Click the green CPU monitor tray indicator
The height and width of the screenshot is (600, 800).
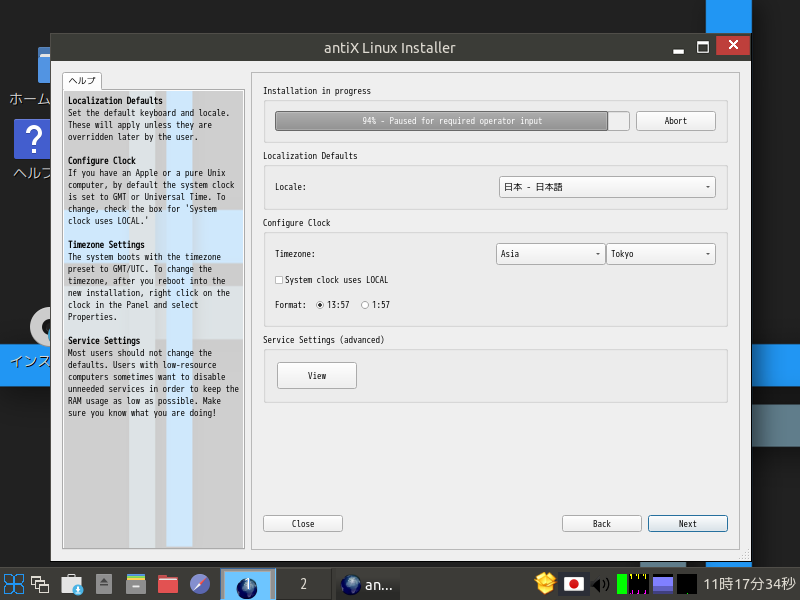tap(622, 584)
